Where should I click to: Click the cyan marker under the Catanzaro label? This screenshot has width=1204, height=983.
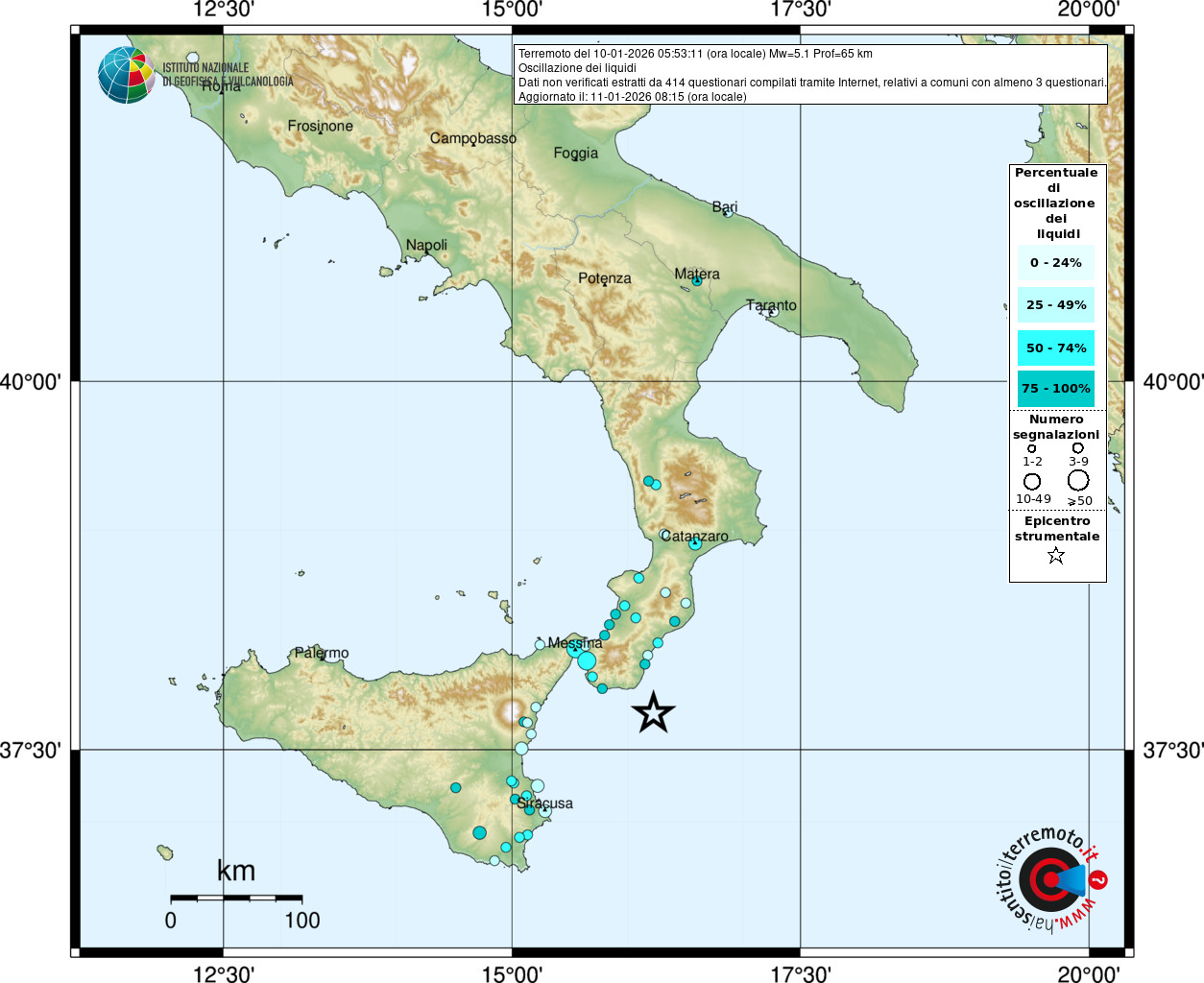pos(695,543)
